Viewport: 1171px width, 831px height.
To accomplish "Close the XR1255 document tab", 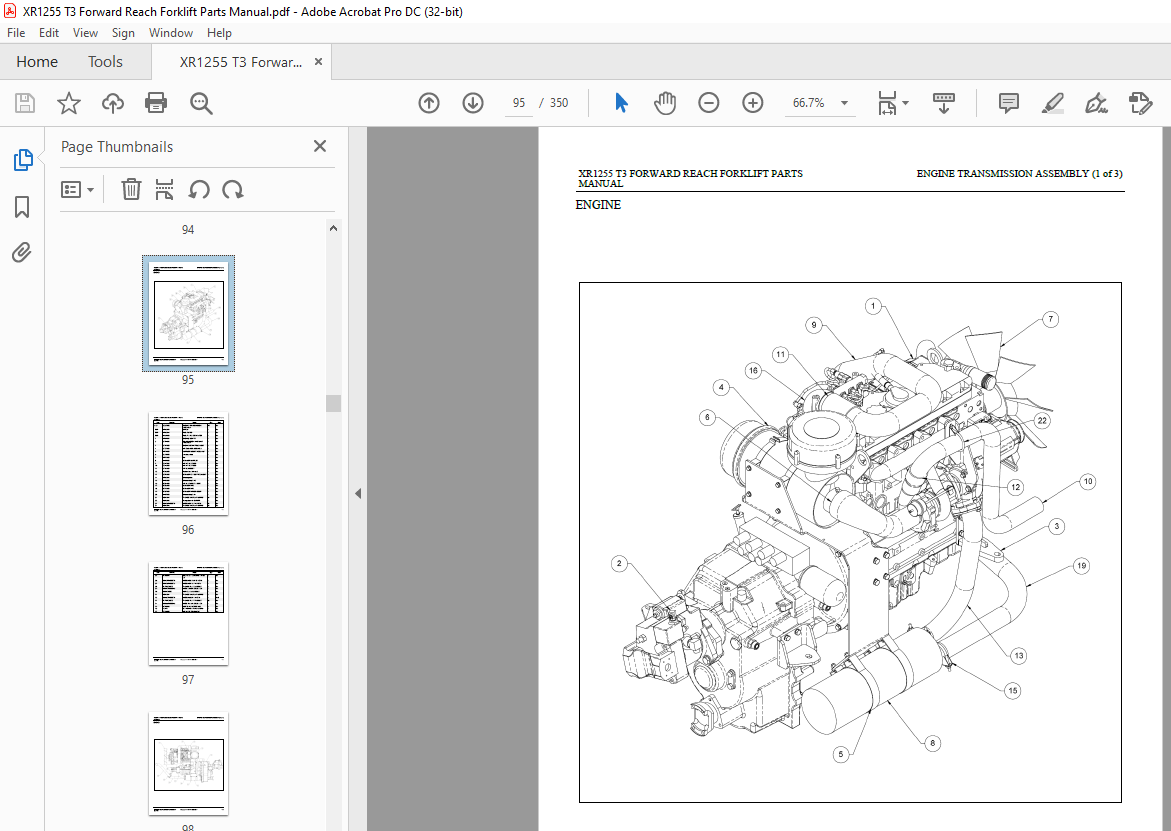I will pyautogui.click(x=318, y=62).
